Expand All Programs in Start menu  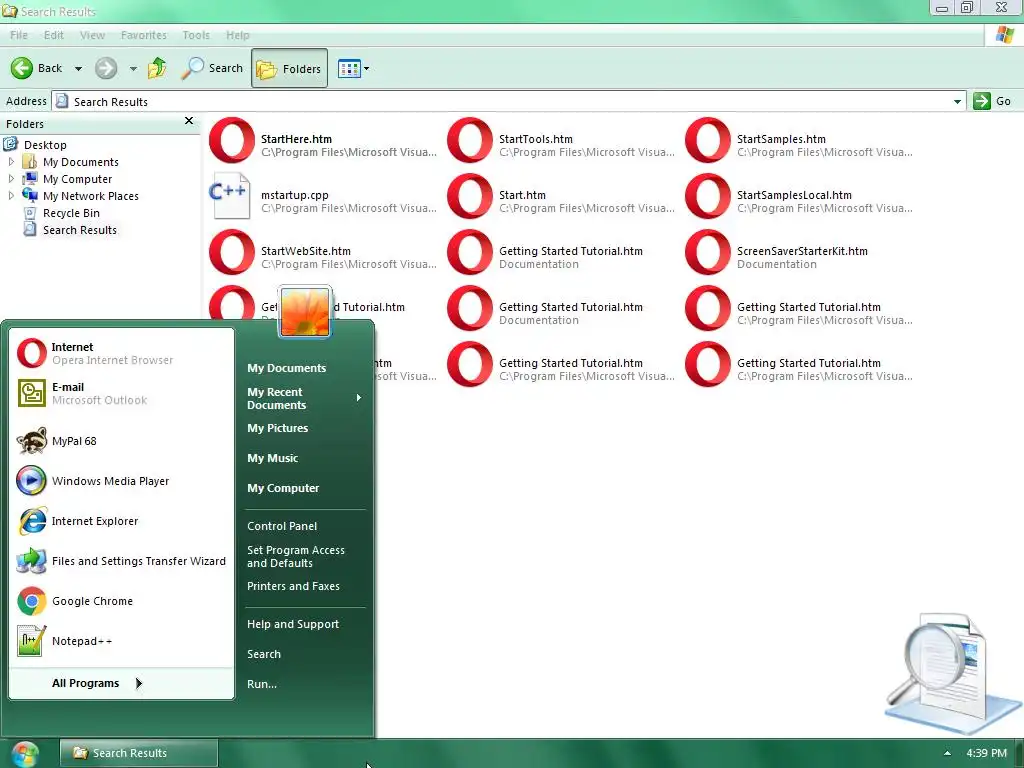pos(121,683)
